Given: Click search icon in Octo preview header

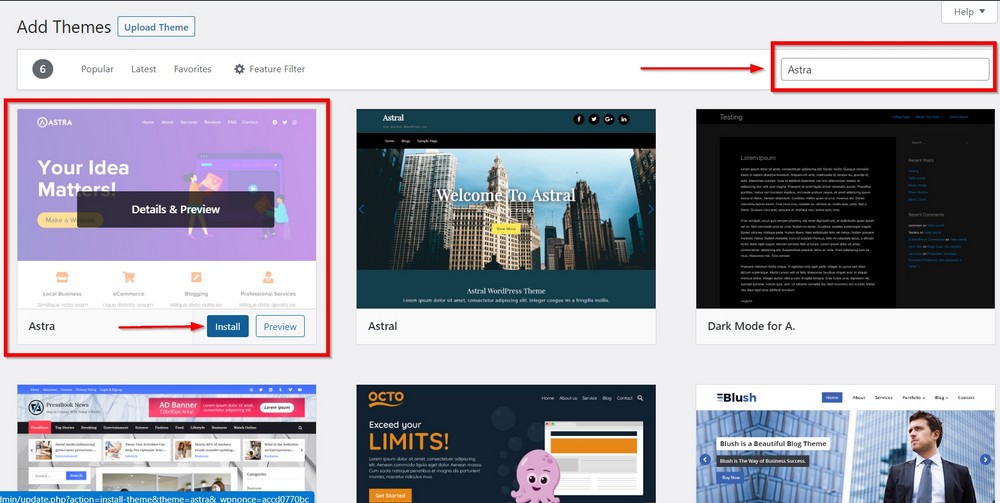Looking at the screenshot, I should coord(640,398).
